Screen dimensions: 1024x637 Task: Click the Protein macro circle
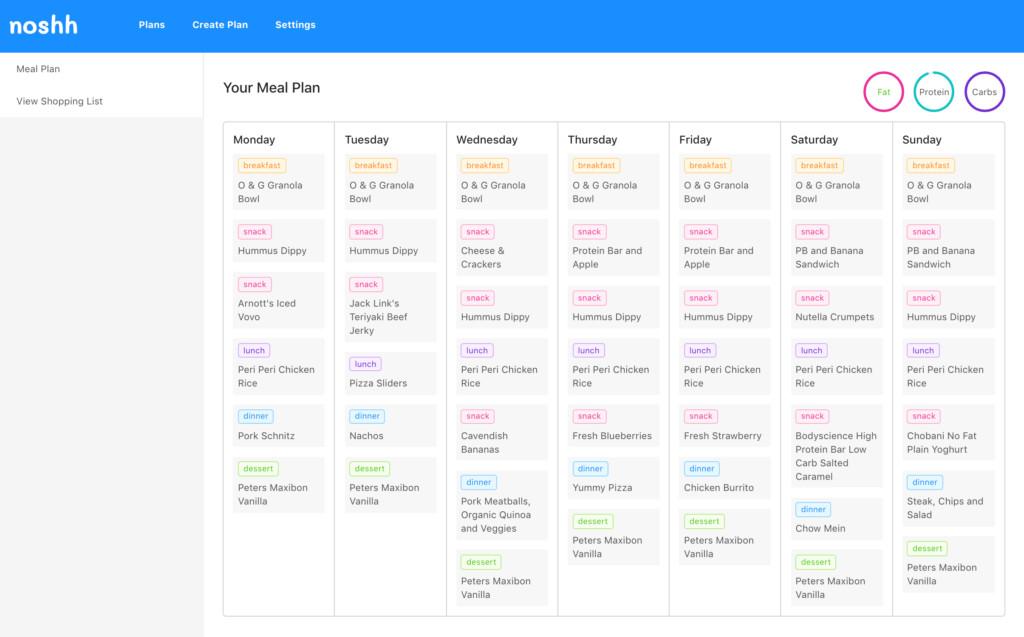coord(934,91)
